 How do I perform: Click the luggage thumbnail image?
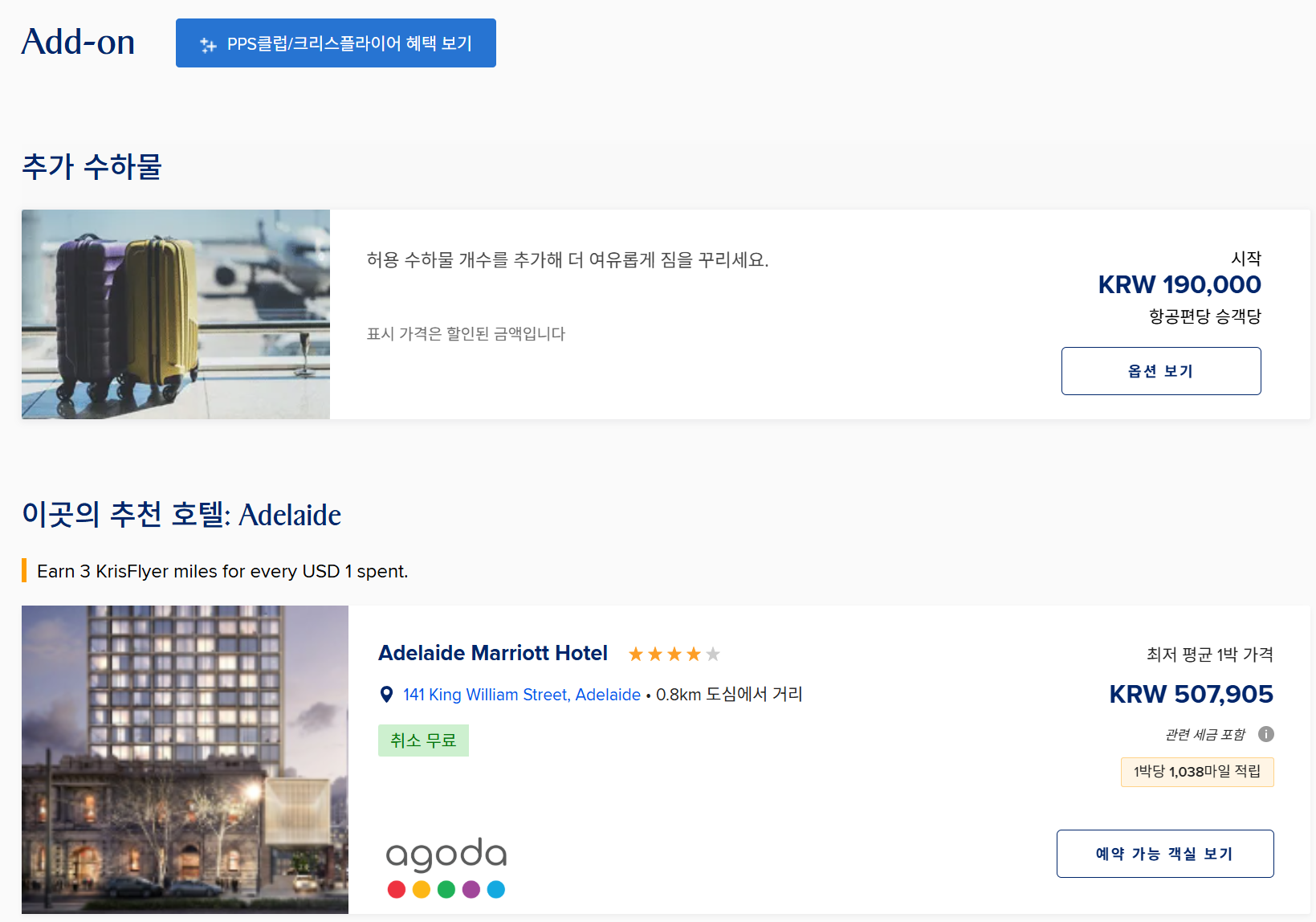(176, 314)
